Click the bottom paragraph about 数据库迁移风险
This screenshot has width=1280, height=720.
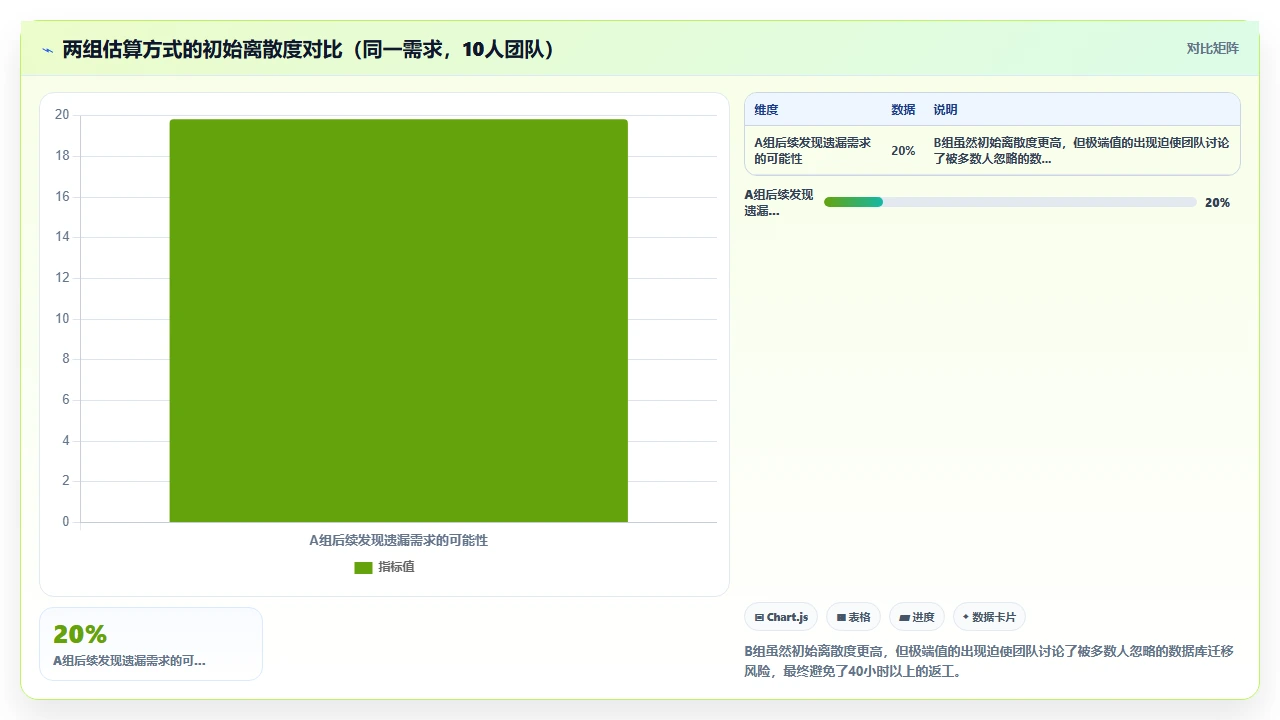pos(989,661)
